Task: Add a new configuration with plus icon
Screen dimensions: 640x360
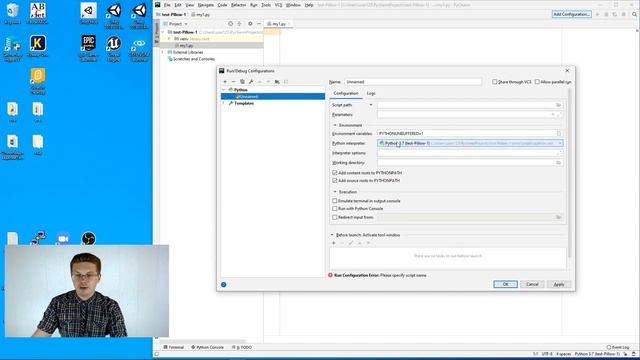Action: (225, 82)
